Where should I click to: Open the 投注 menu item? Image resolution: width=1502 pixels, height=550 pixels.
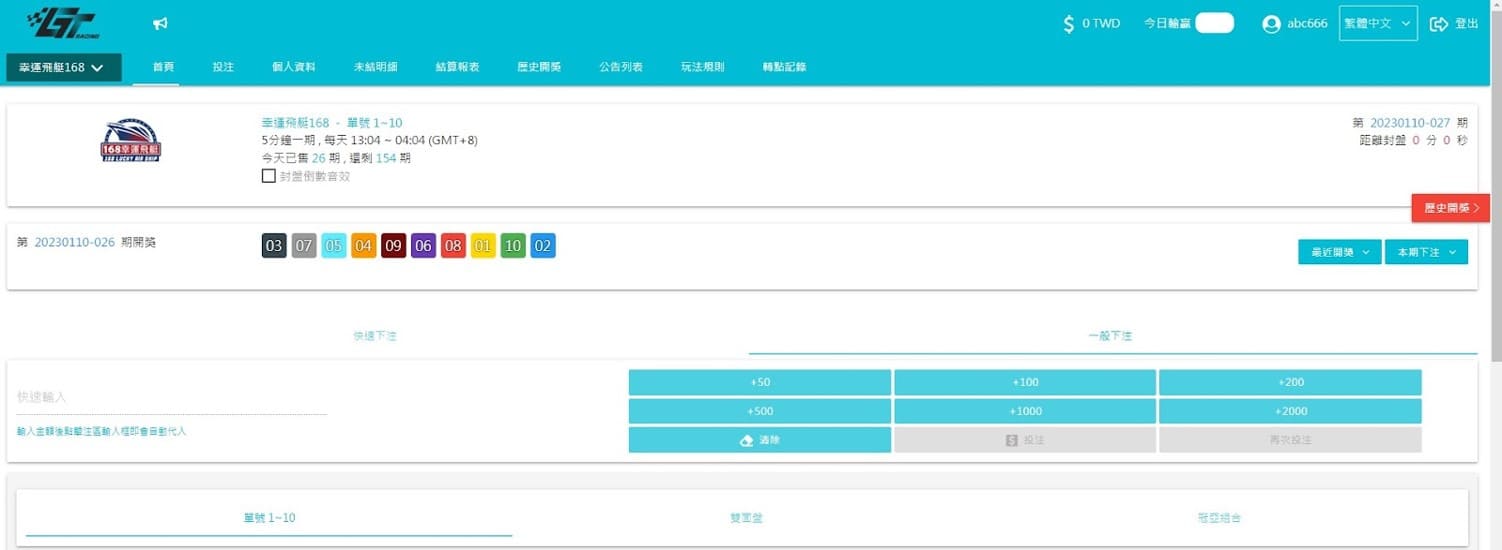coord(223,67)
